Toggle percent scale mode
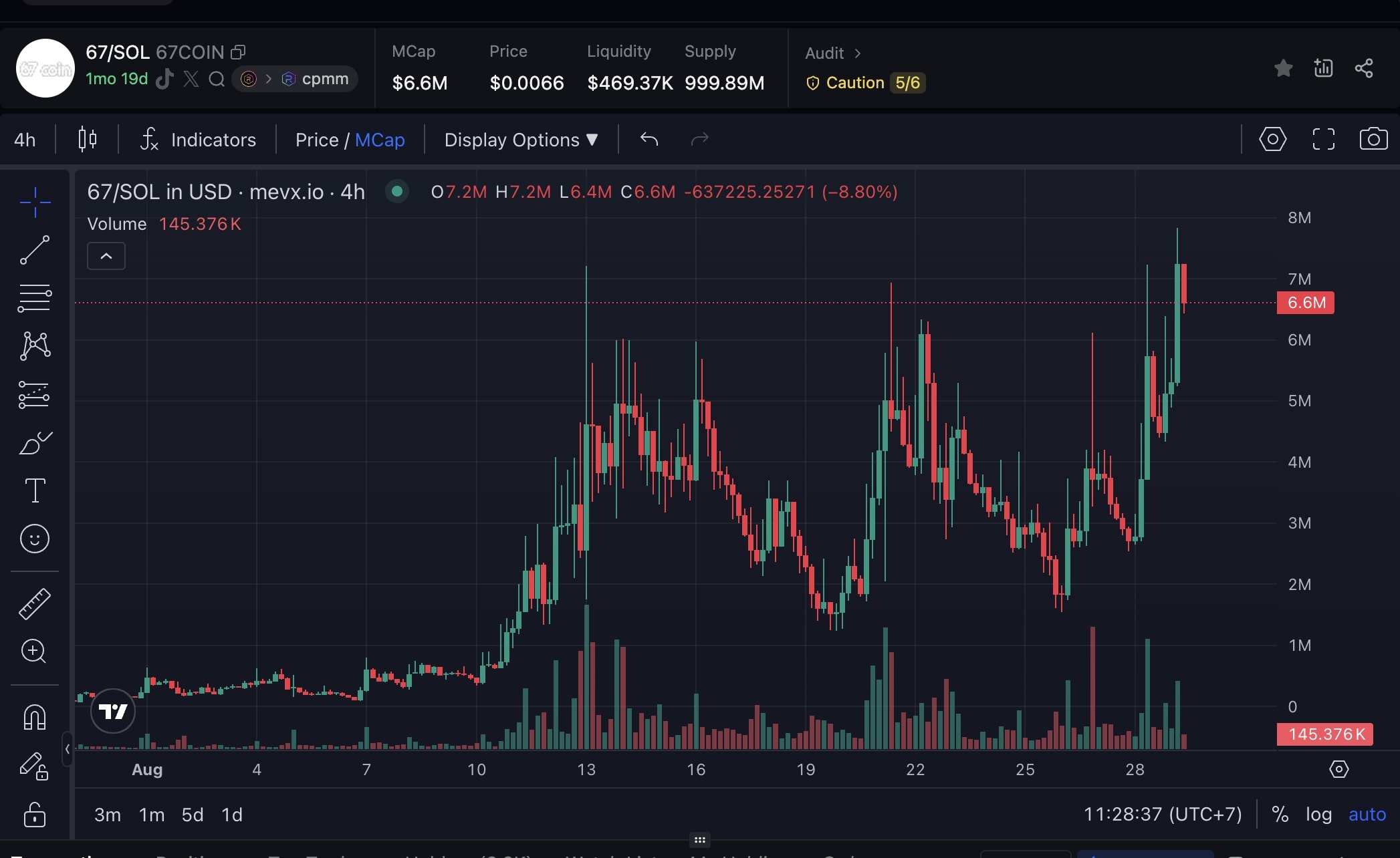Image resolution: width=1400 pixels, height=858 pixels. [1280, 814]
